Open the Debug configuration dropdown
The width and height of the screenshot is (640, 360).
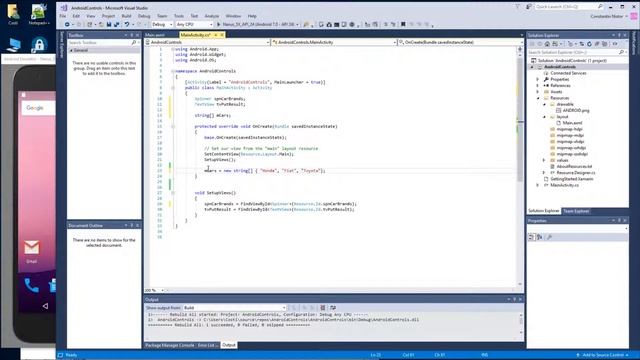pyautogui.click(x=162, y=24)
